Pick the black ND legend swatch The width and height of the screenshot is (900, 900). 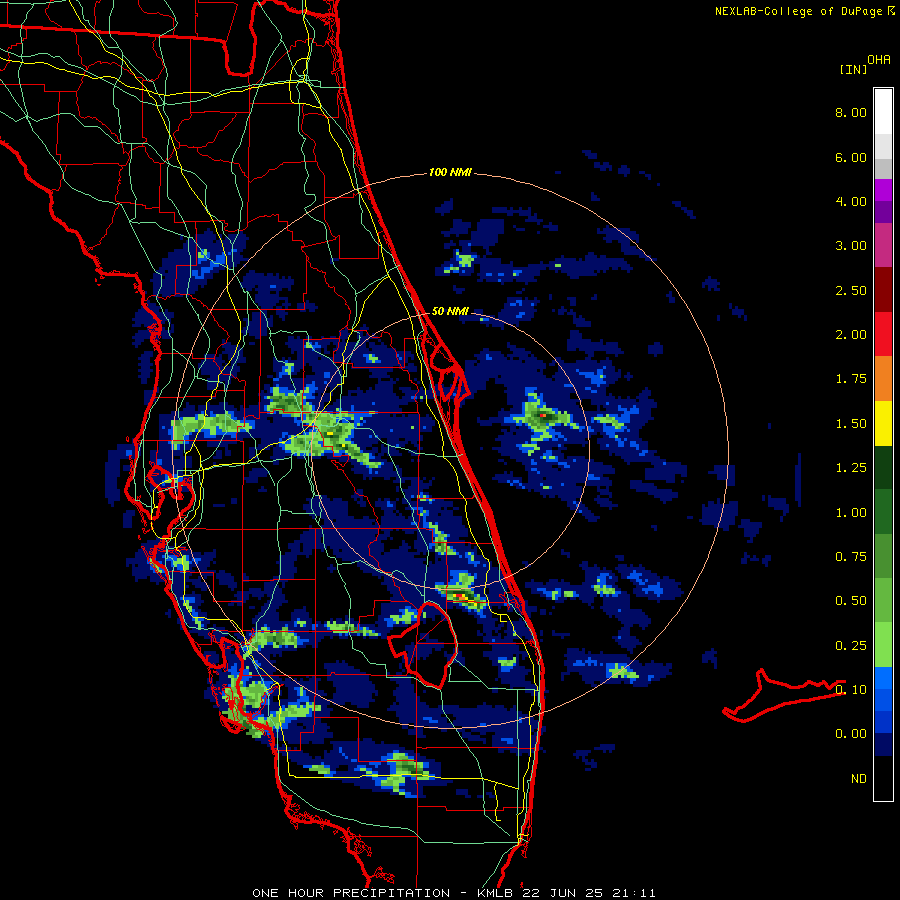click(883, 778)
